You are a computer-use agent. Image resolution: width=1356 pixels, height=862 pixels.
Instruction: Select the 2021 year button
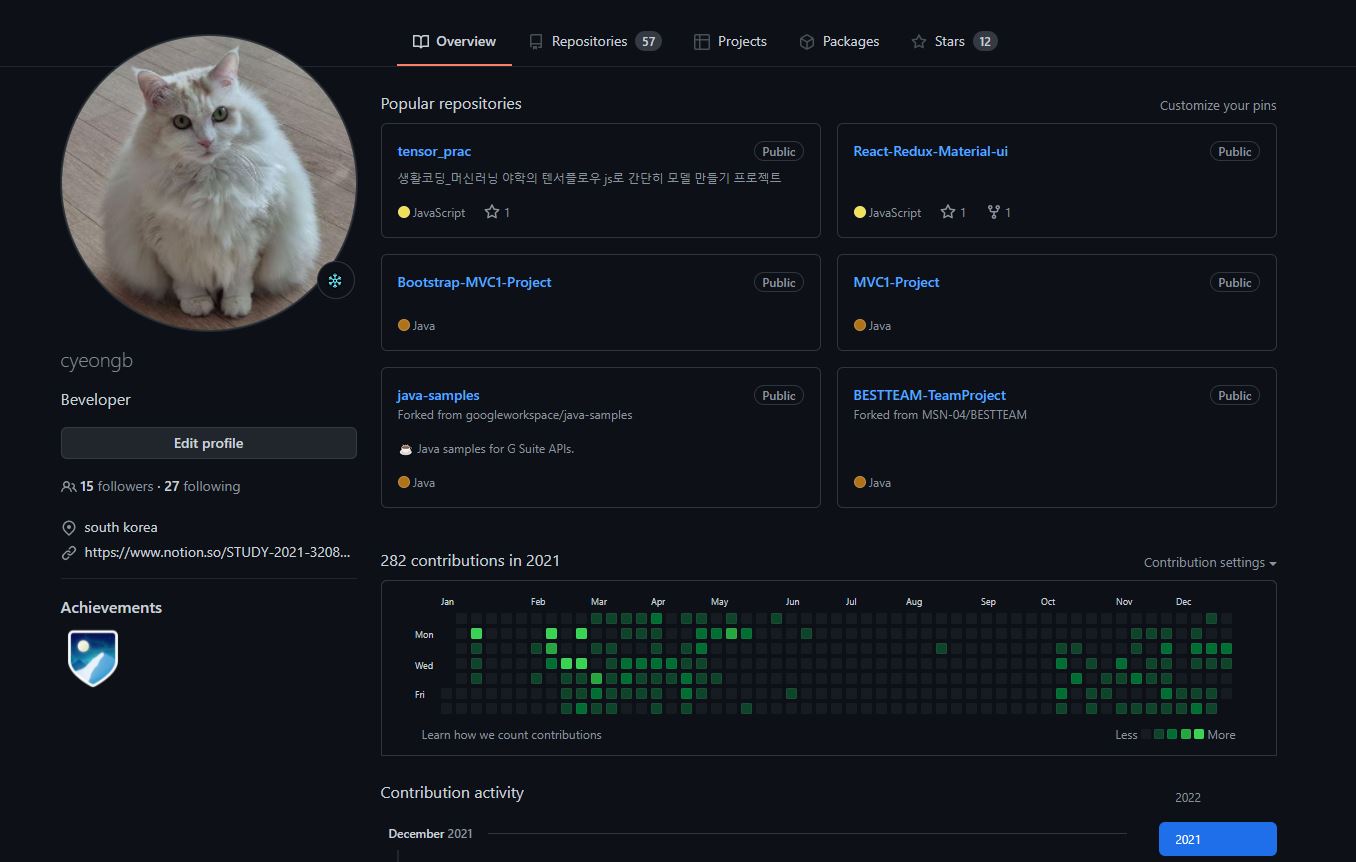coord(1218,839)
